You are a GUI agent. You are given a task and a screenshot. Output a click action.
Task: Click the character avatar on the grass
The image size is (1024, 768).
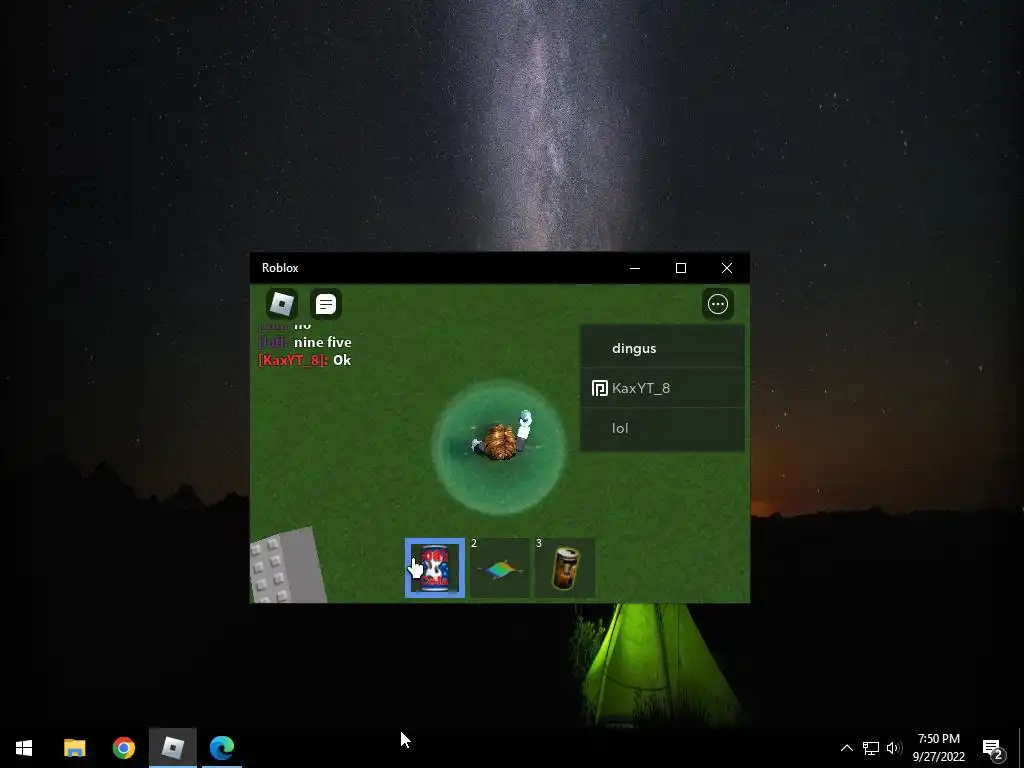click(x=502, y=437)
